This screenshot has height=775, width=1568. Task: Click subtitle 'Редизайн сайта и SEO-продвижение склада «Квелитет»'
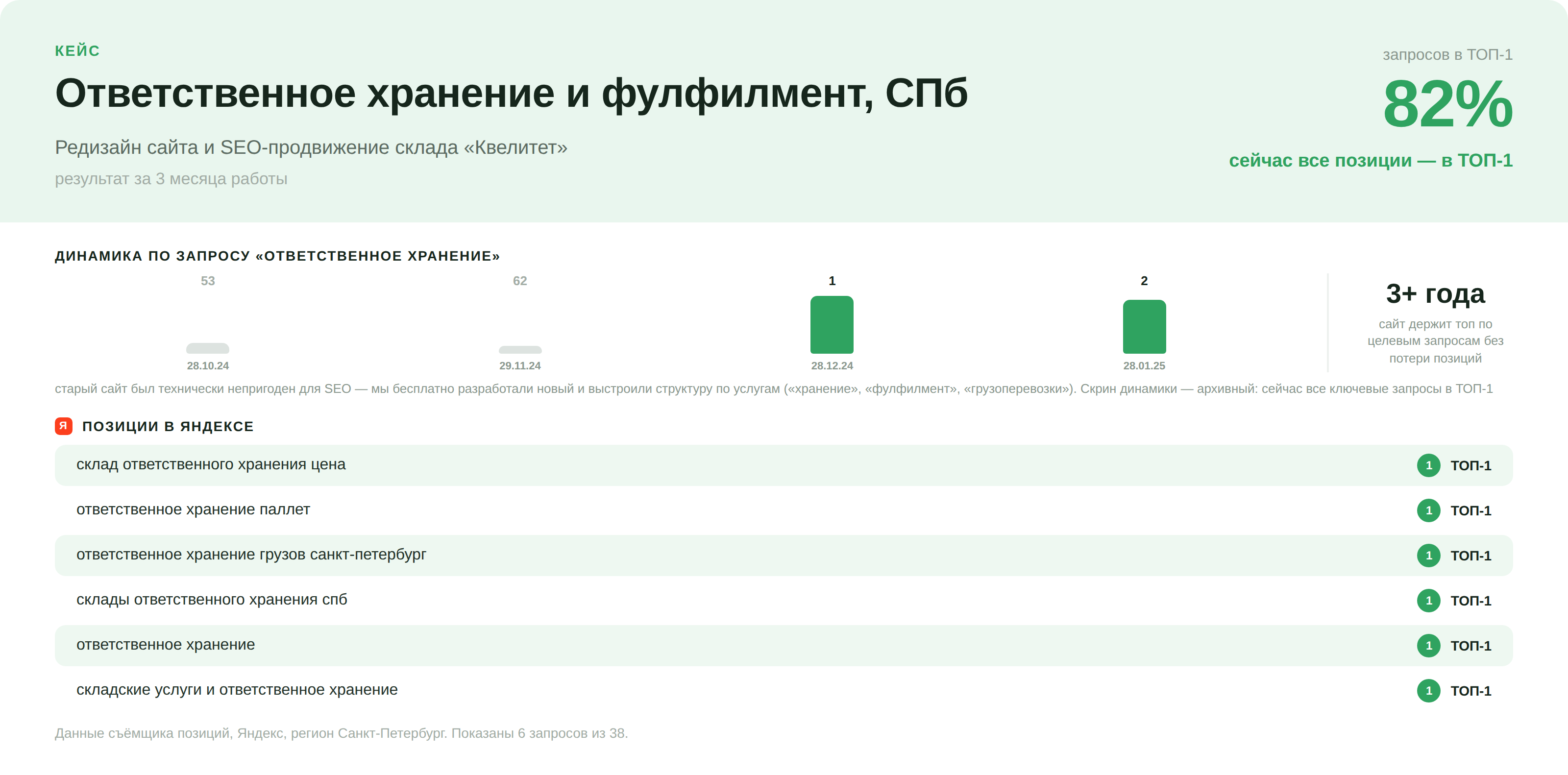click(311, 147)
